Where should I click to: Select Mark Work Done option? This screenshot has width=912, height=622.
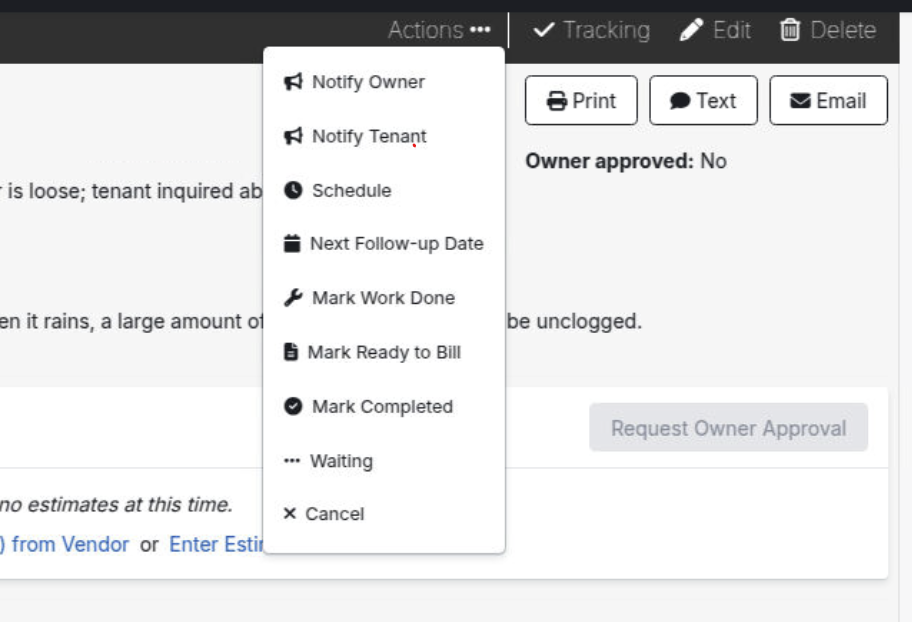(384, 297)
